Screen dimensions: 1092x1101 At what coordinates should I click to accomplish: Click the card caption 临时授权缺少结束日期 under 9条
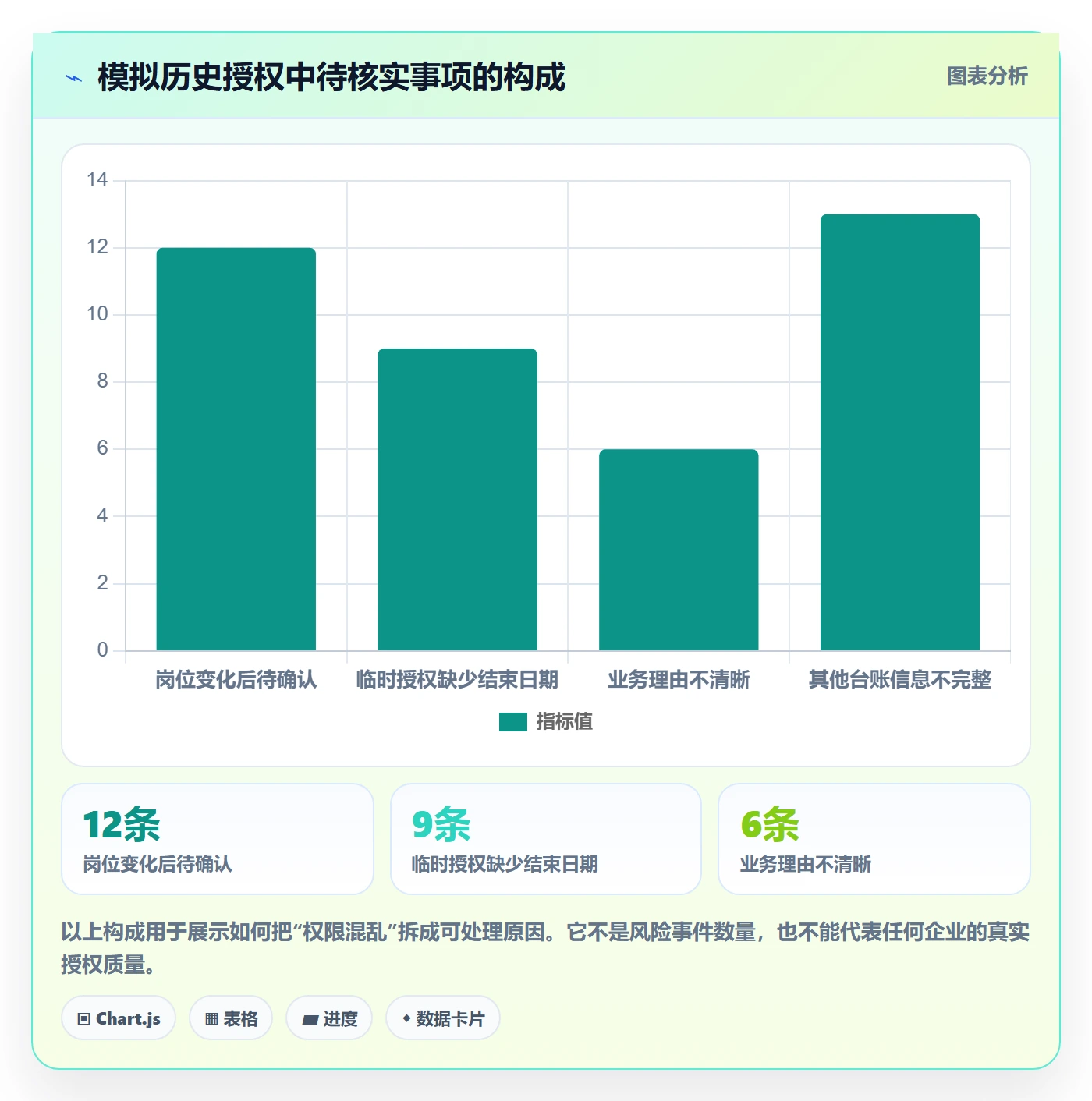click(x=505, y=864)
